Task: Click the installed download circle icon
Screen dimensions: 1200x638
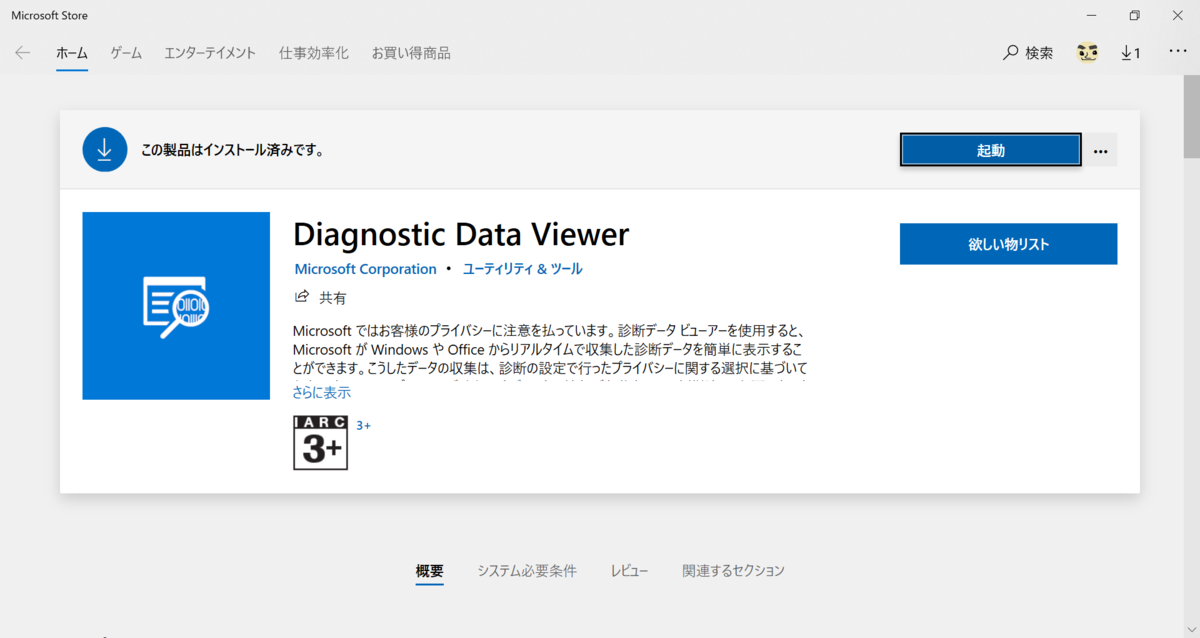Action: coord(105,150)
